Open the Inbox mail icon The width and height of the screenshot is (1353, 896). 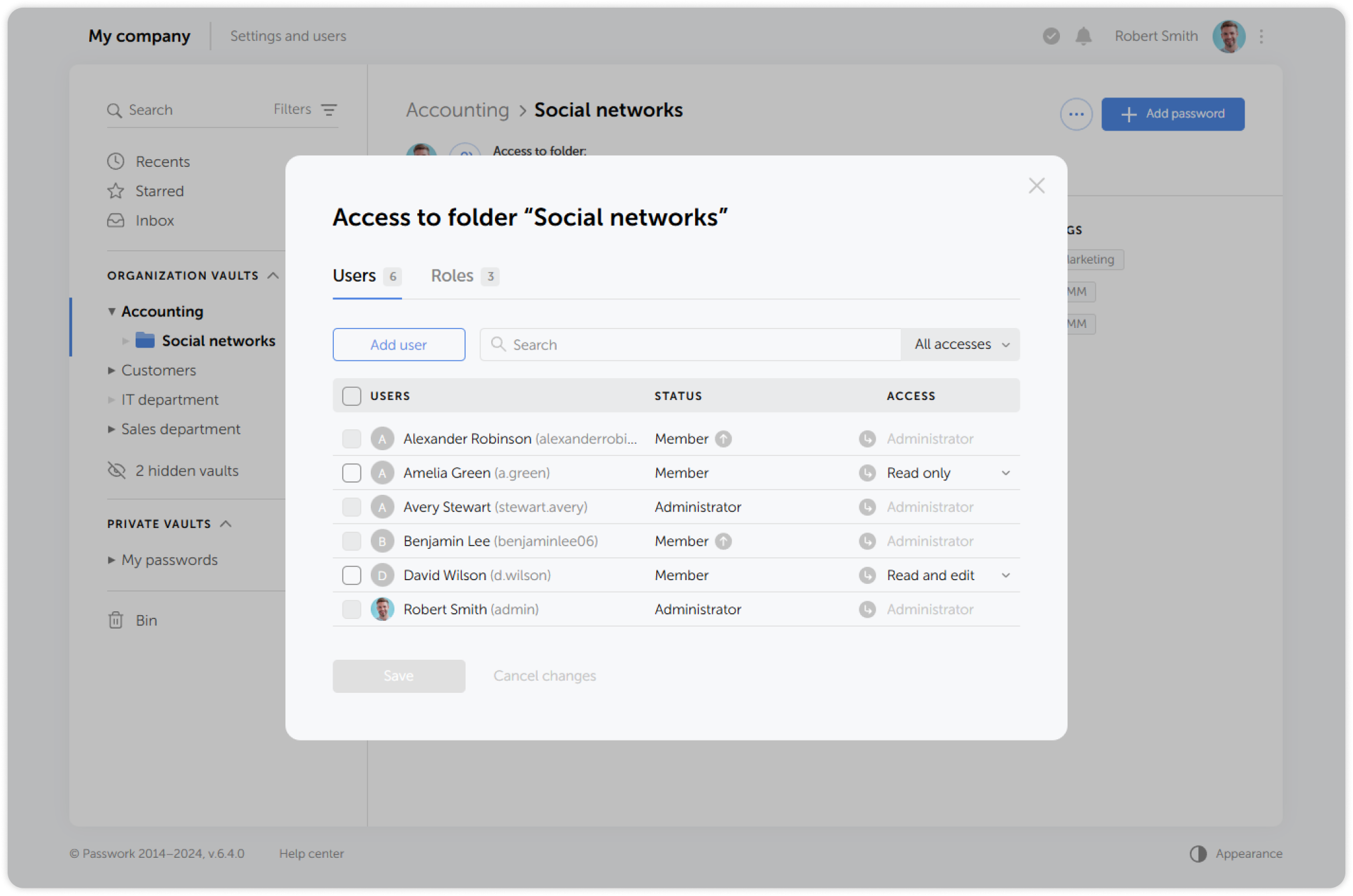pyautogui.click(x=115, y=220)
